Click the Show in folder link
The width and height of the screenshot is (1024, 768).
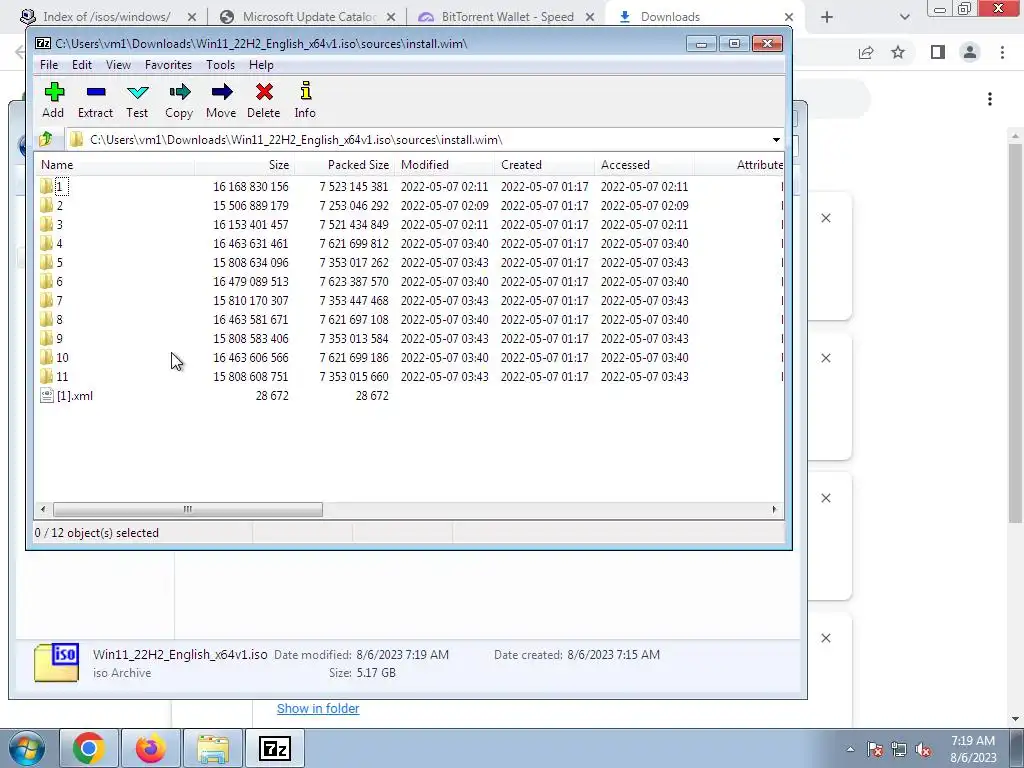[318, 709]
